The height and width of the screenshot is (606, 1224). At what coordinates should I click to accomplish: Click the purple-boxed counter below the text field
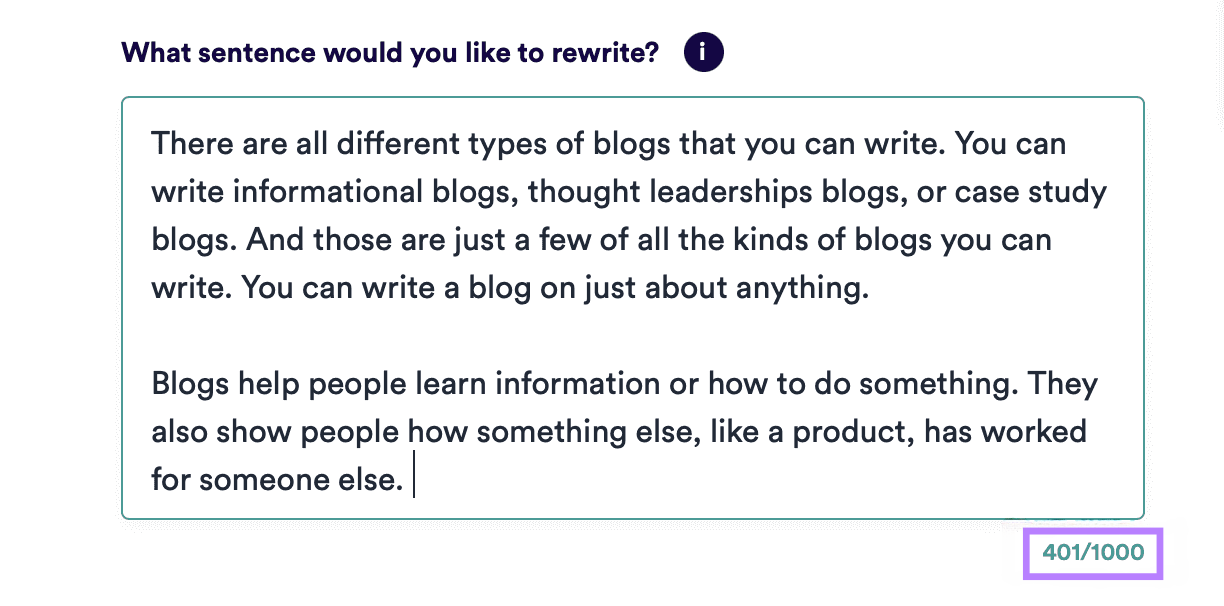(1092, 552)
